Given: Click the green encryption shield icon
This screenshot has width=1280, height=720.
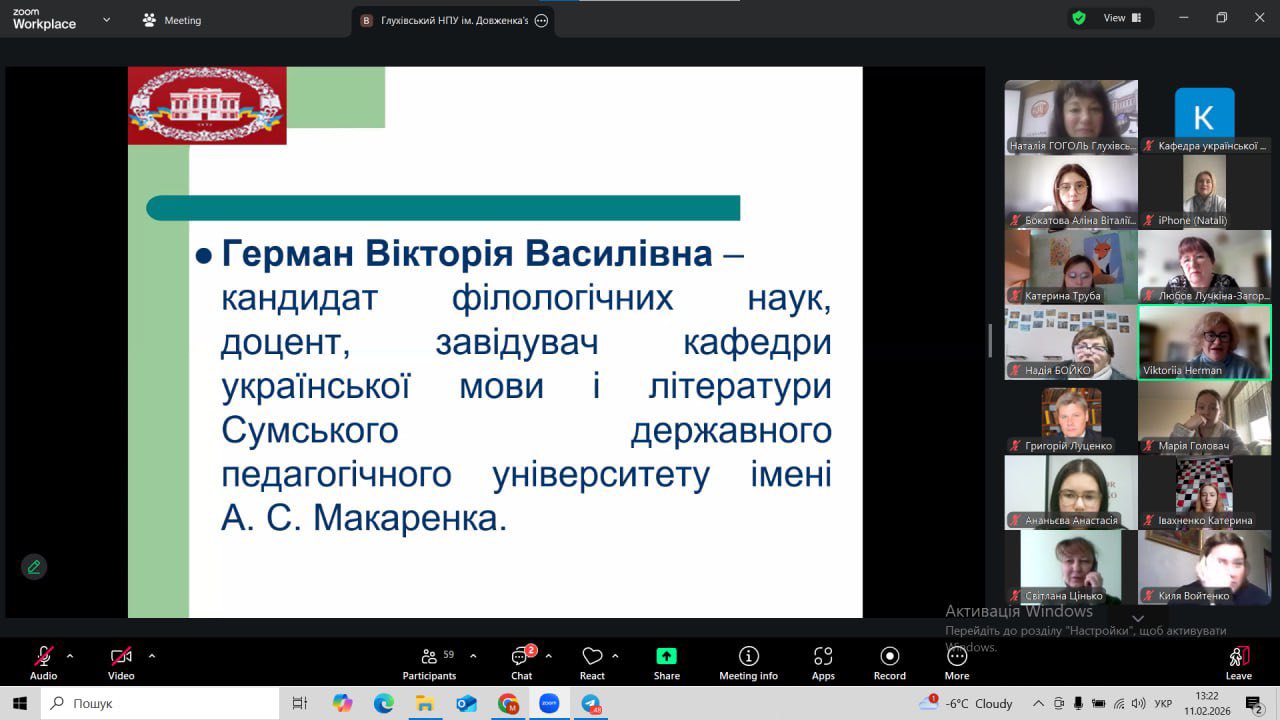Looking at the screenshot, I should tap(1079, 18).
